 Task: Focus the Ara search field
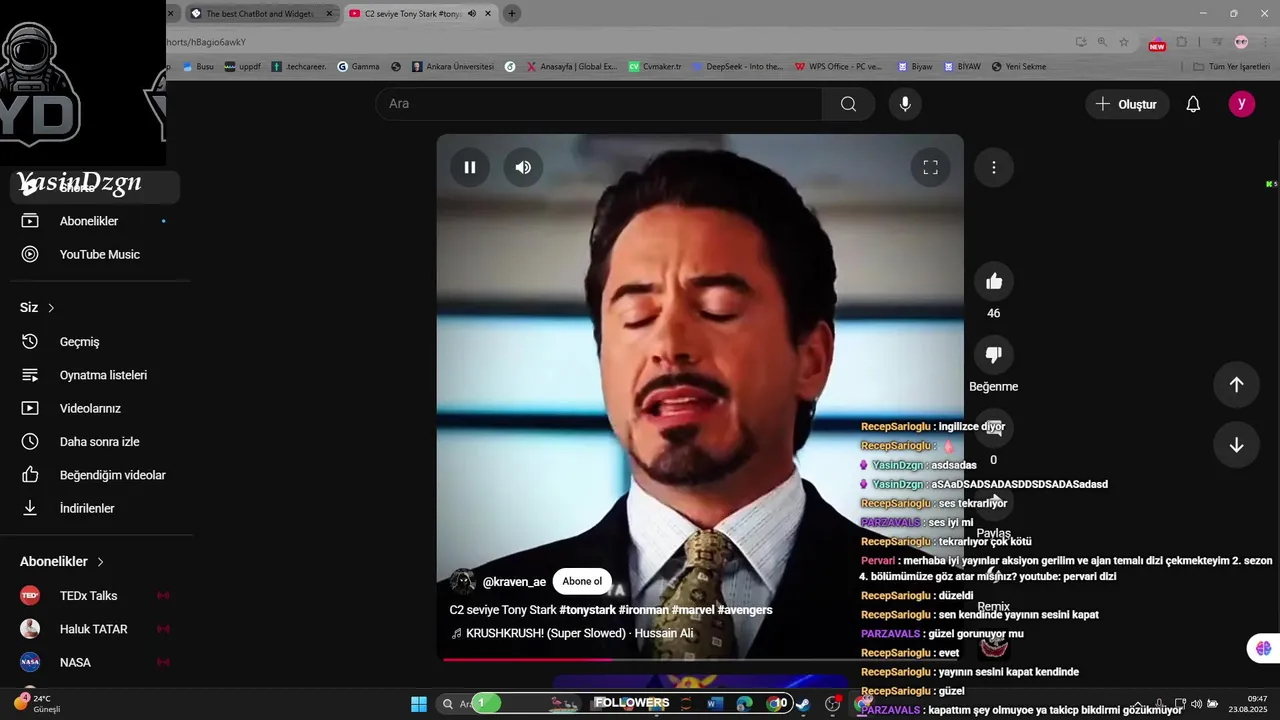pos(598,104)
